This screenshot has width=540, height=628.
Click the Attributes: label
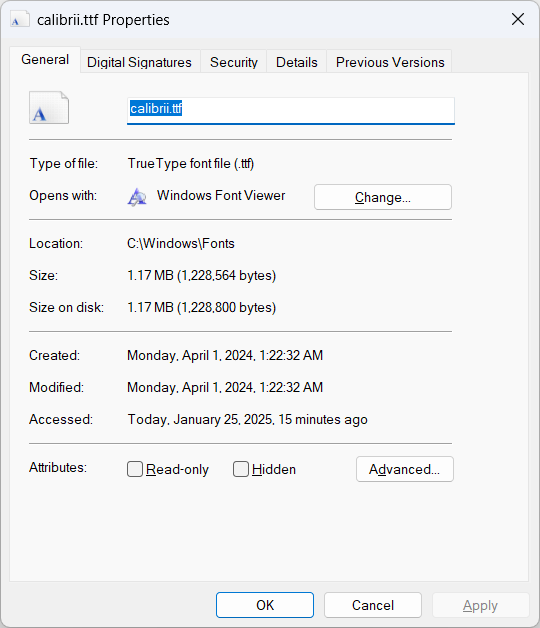58,467
